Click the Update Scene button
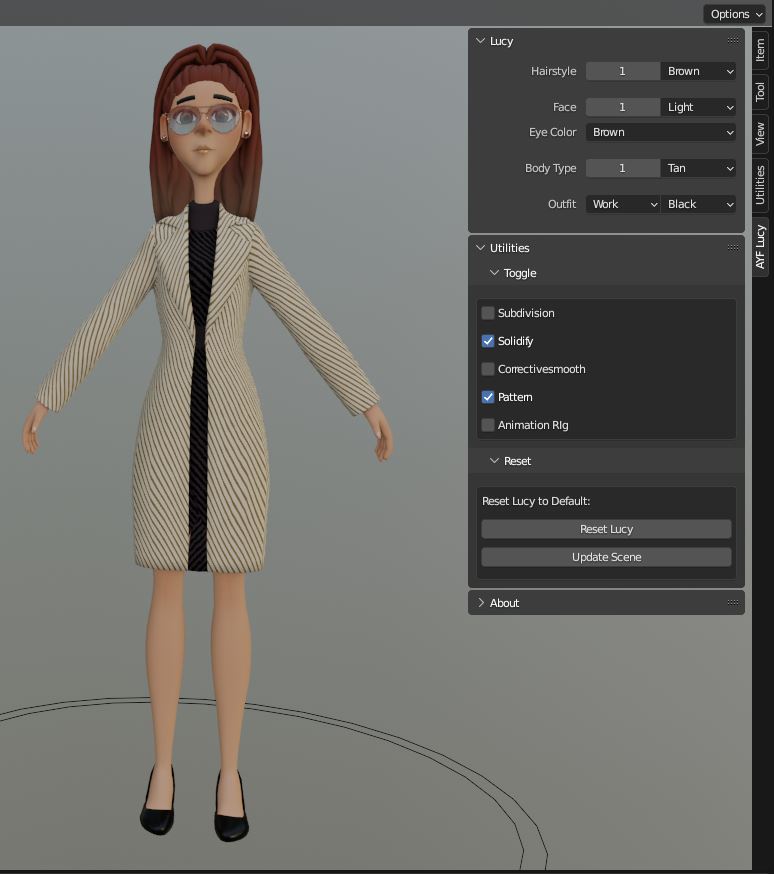774x874 pixels. click(x=606, y=557)
